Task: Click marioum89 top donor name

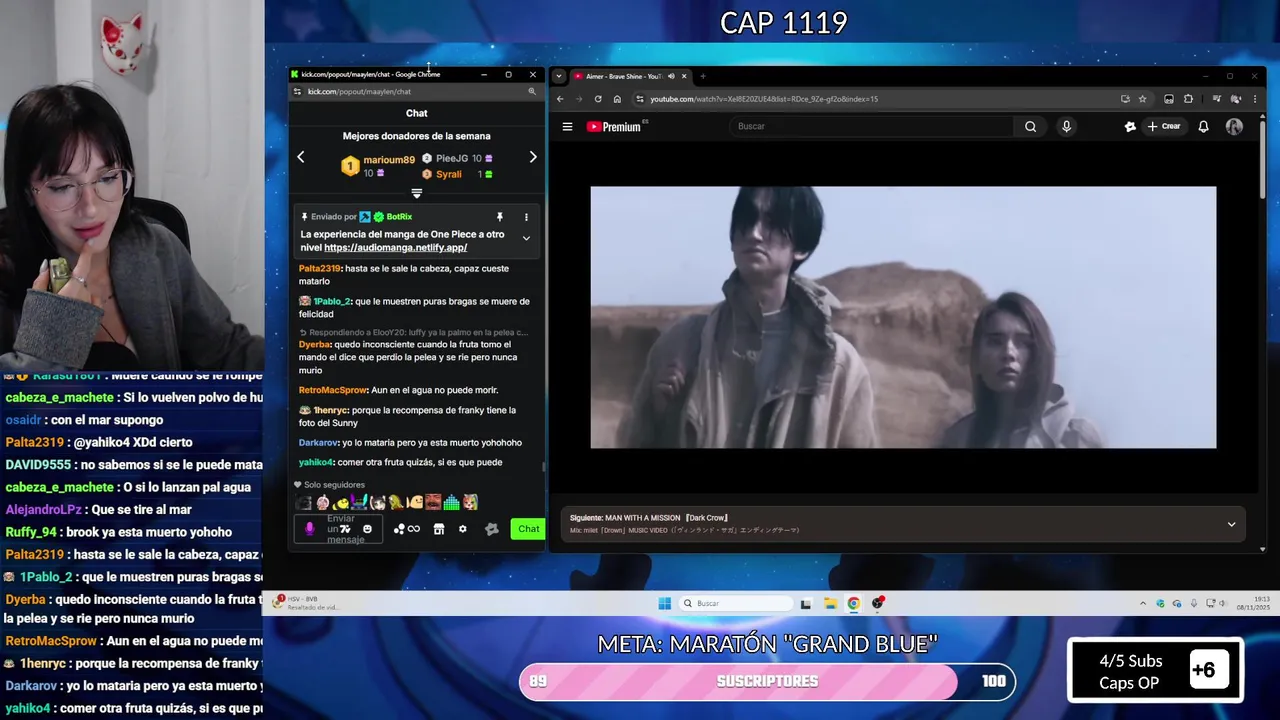Action: point(389,160)
